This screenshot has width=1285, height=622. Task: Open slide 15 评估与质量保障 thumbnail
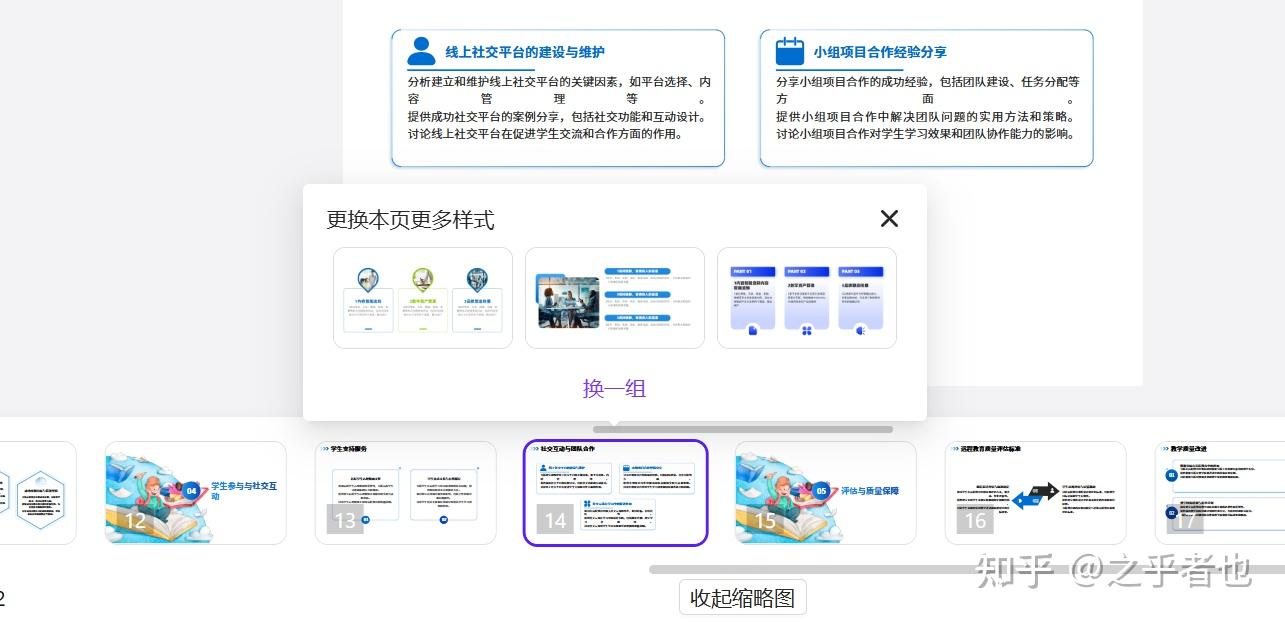(826, 492)
